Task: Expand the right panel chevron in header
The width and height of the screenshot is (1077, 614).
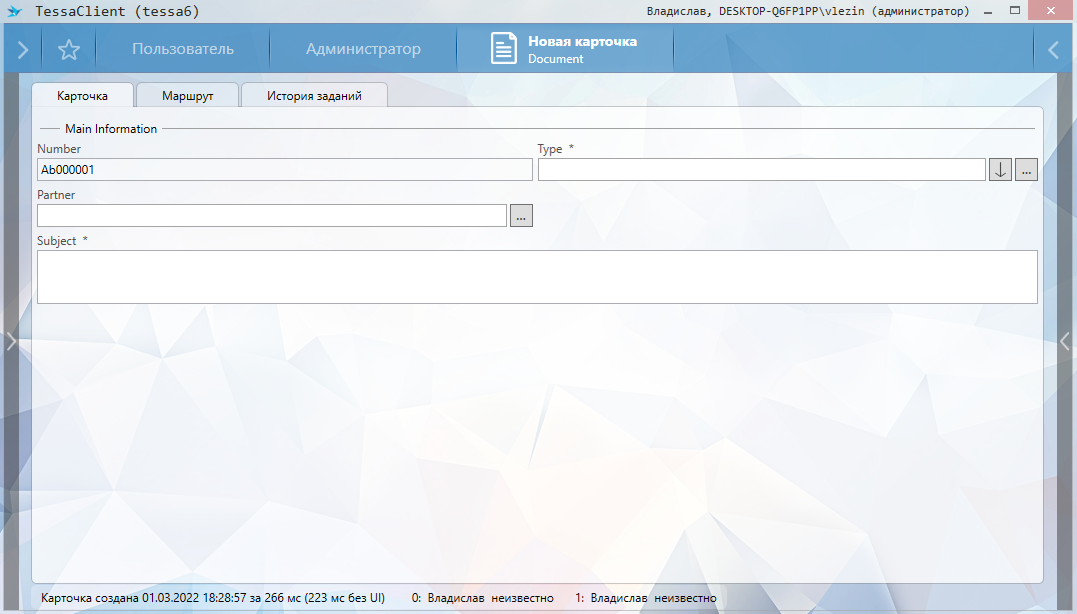Action: click(x=1053, y=50)
